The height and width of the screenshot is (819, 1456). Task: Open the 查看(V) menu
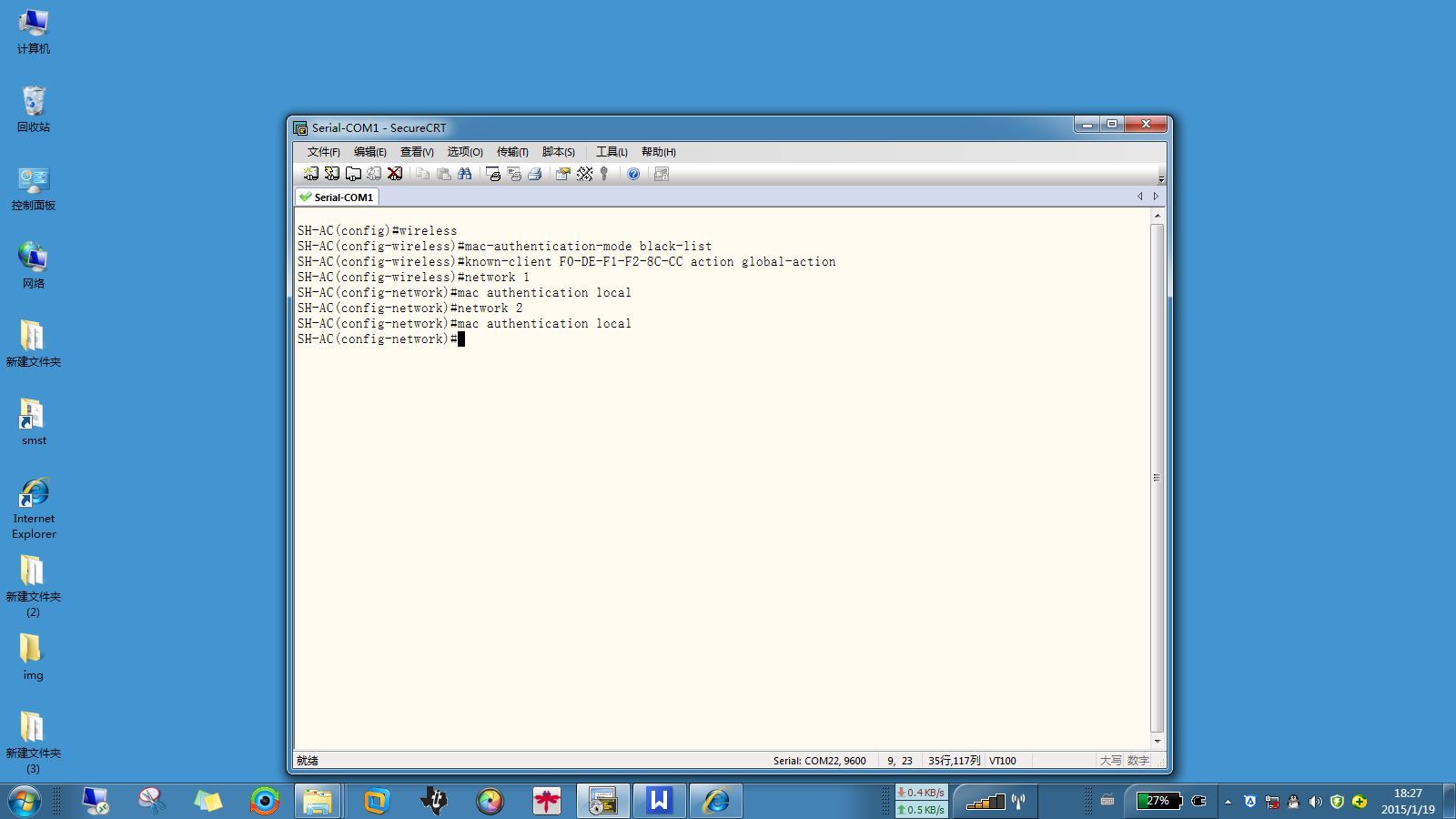tap(417, 152)
